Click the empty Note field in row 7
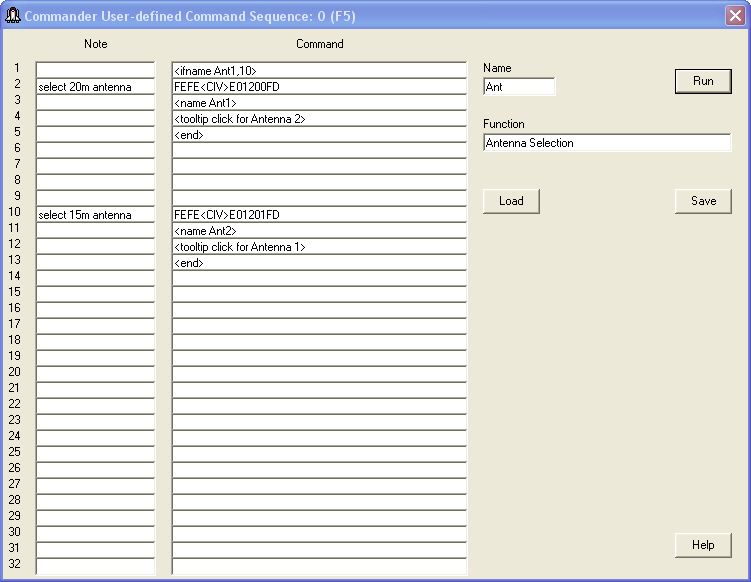Image resolution: width=751 pixels, height=582 pixels. (x=95, y=167)
